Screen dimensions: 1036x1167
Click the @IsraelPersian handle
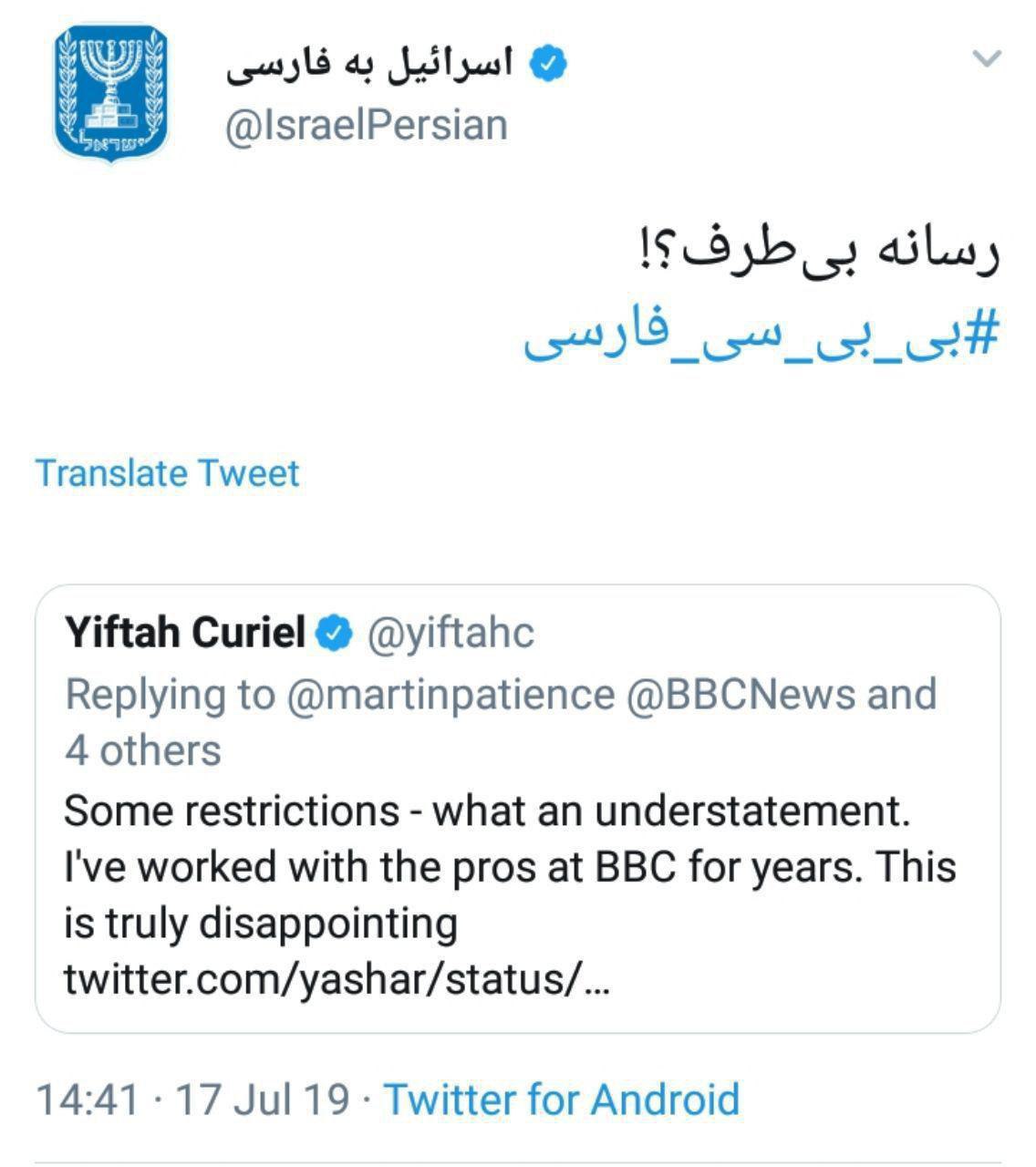(x=366, y=125)
